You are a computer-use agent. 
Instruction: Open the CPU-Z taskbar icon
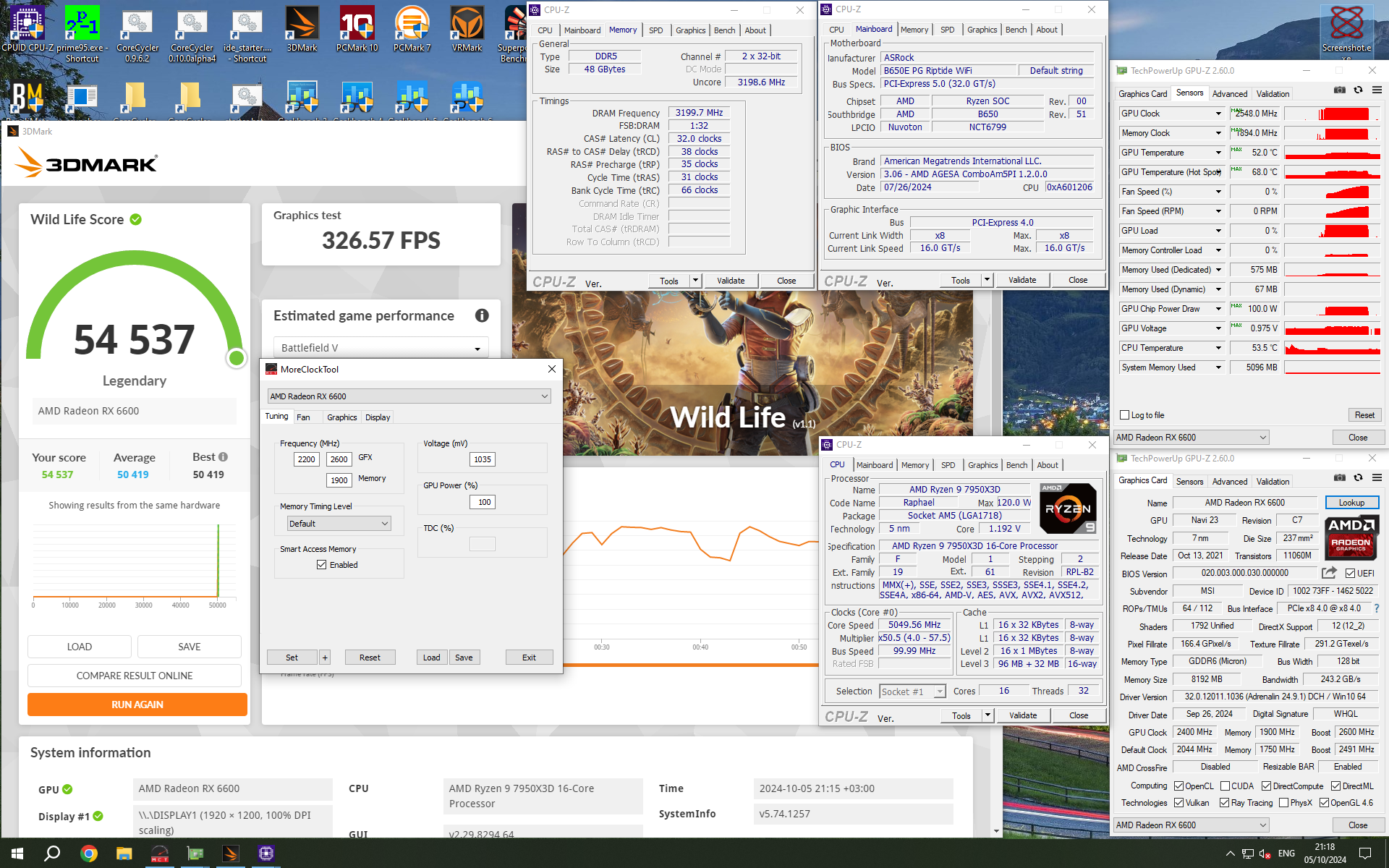(x=266, y=854)
